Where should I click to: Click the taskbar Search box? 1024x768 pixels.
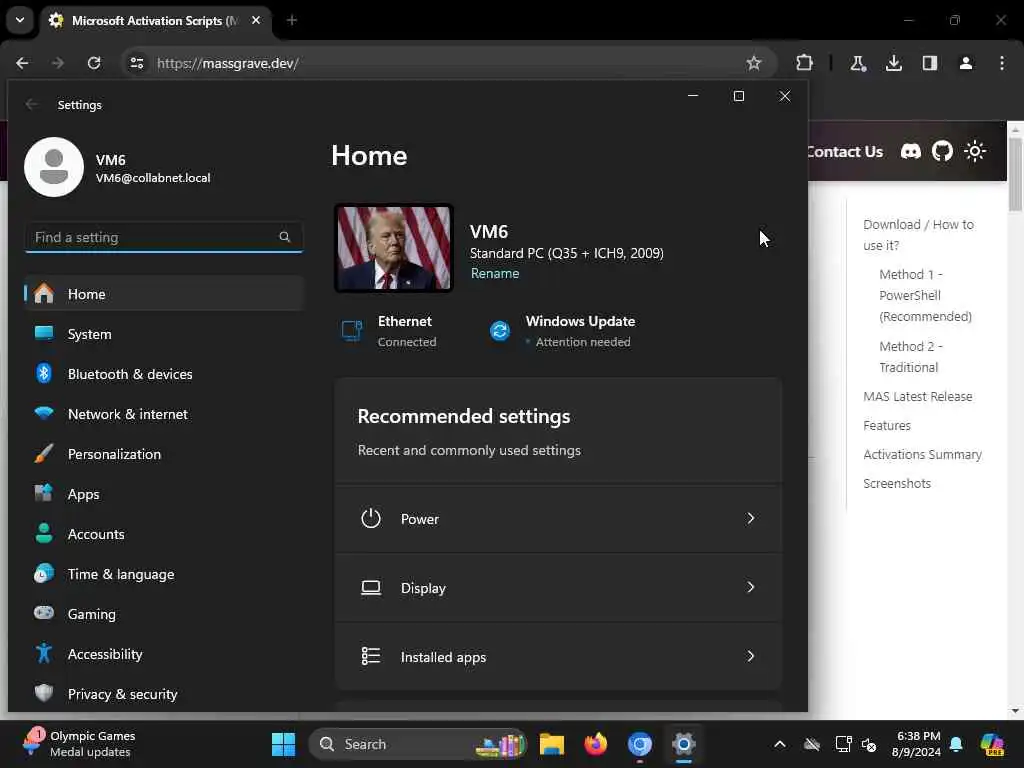(x=418, y=744)
